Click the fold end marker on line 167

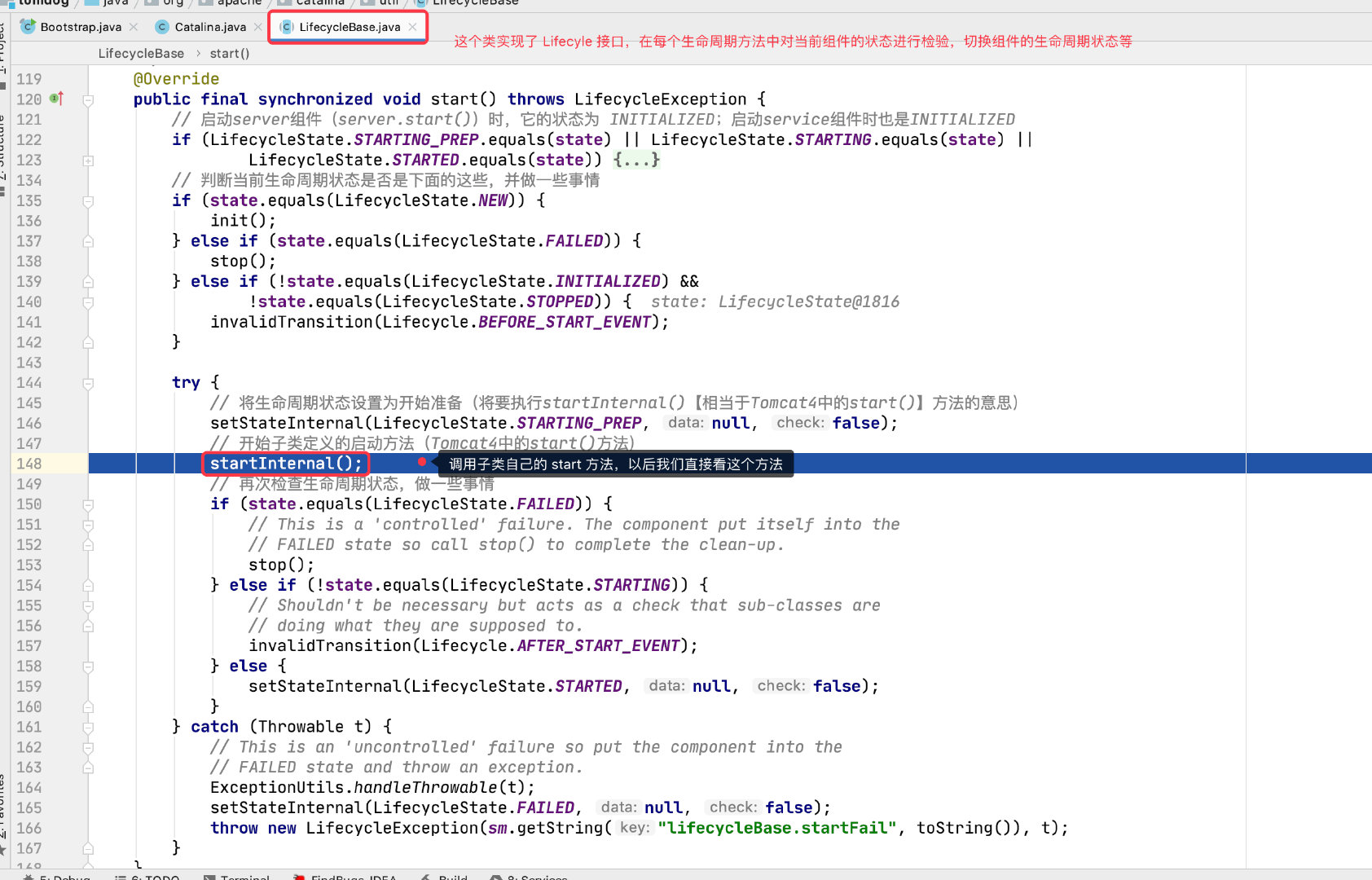(x=88, y=848)
